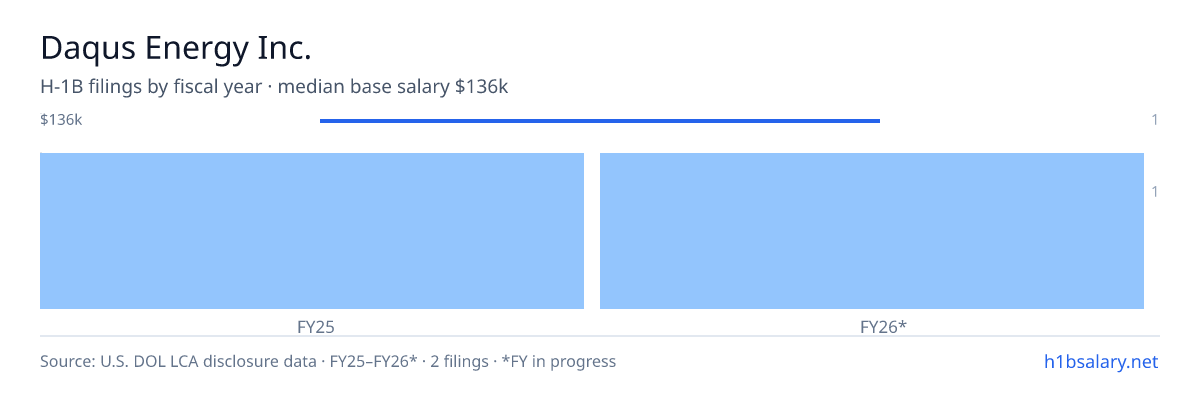The height and width of the screenshot is (400, 1200).
Task: Click the '2 filings' footer text
Action: (x=461, y=361)
